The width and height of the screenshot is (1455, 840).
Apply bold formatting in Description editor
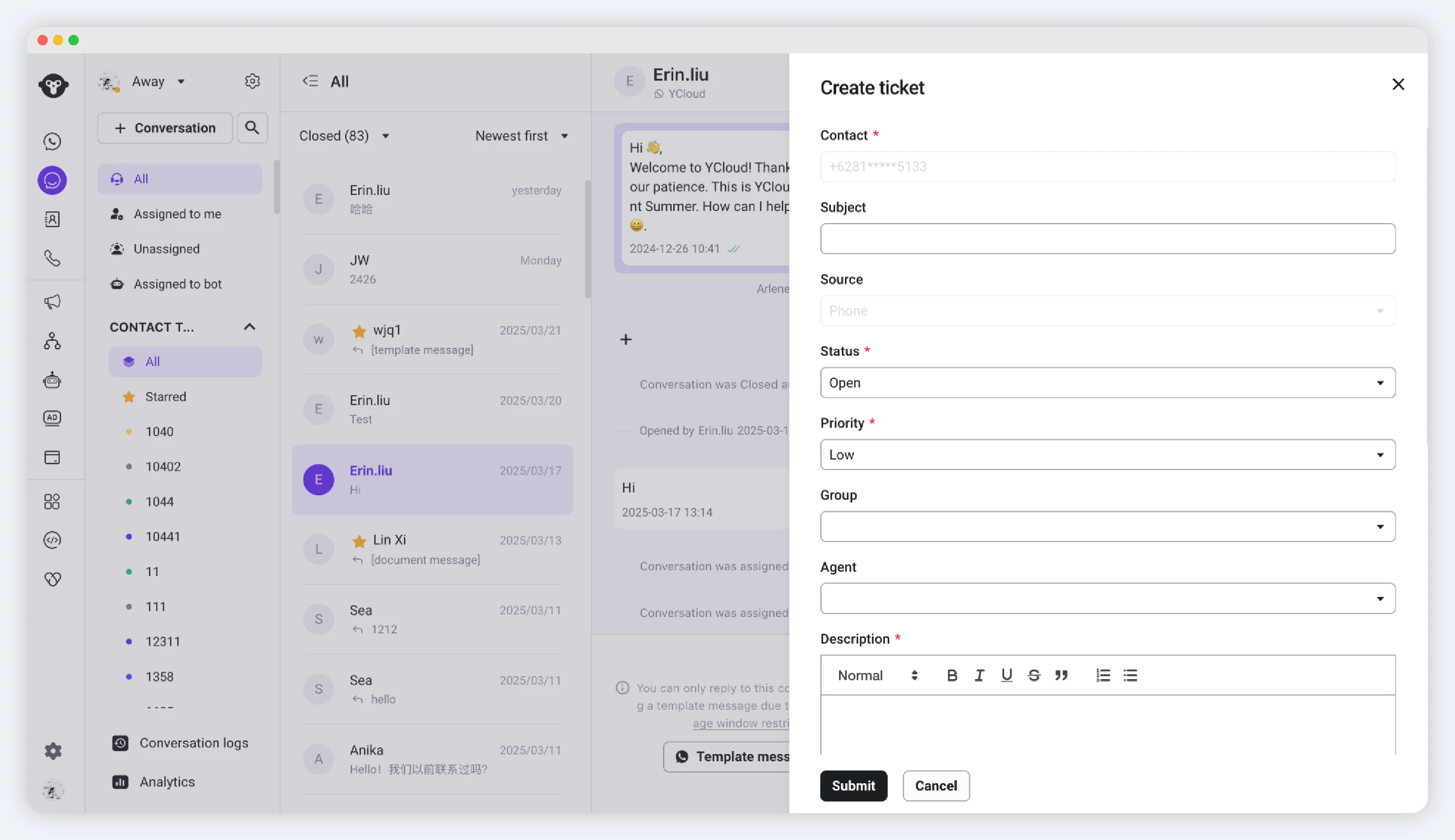(x=952, y=675)
